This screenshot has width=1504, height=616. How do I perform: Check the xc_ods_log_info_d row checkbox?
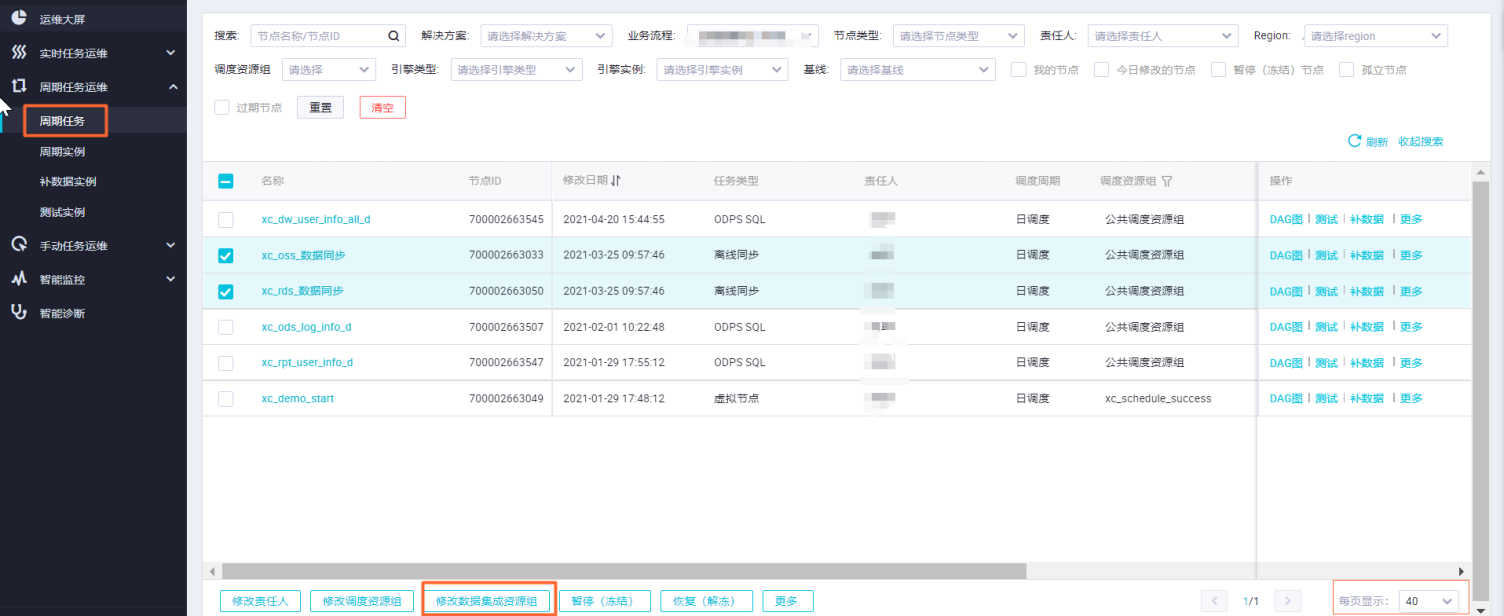(x=226, y=327)
